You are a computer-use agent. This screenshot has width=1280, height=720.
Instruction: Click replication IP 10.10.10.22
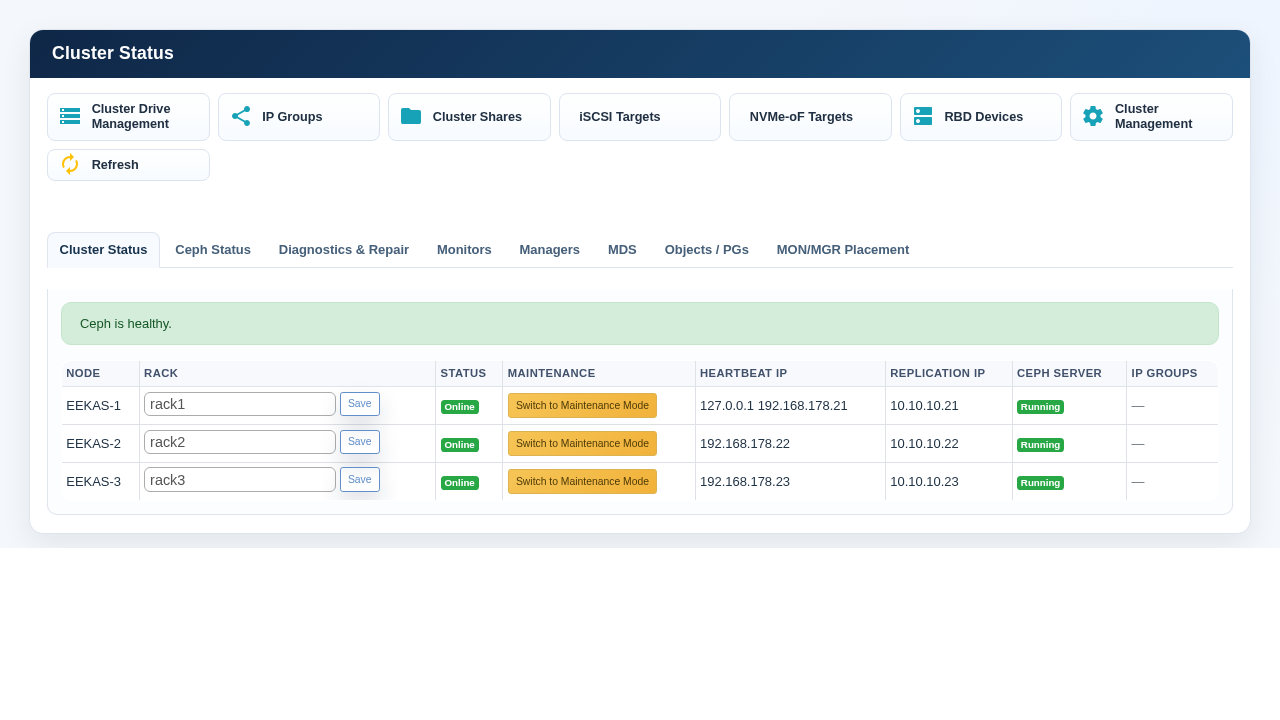pos(924,444)
